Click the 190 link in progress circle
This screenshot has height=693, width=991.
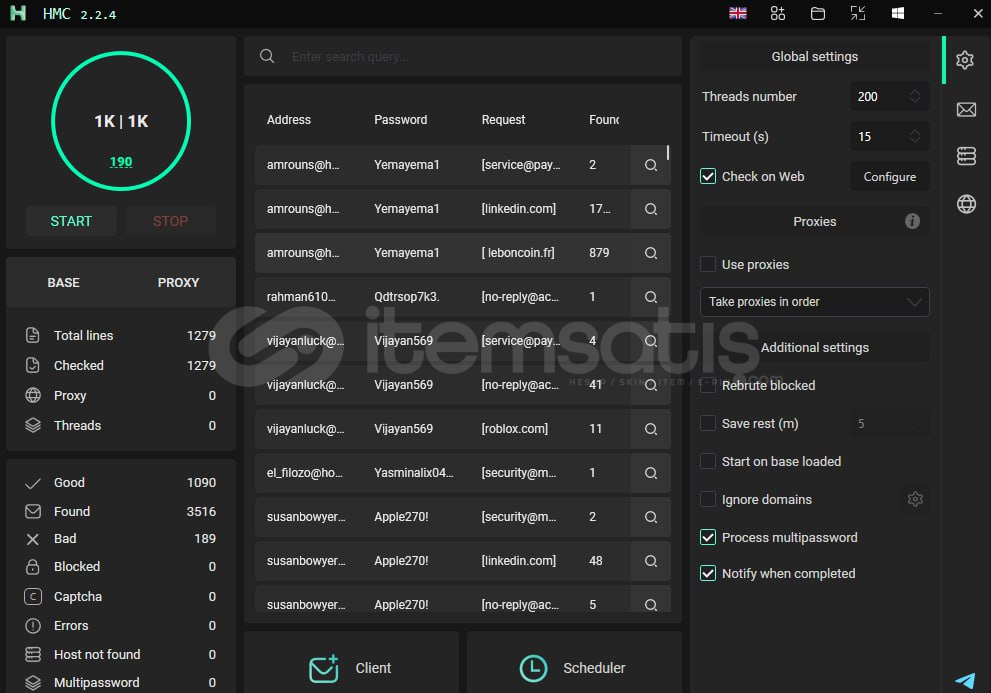click(121, 162)
